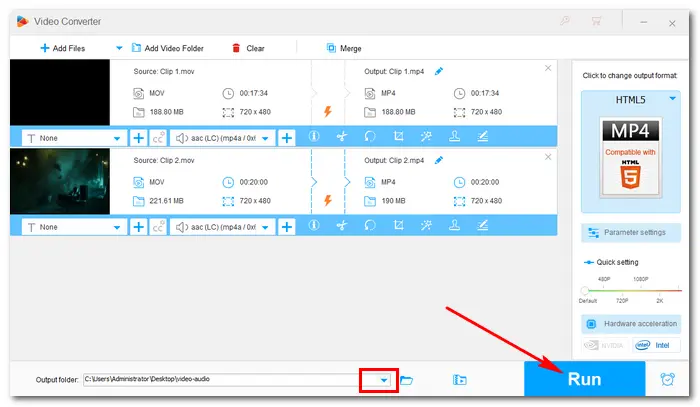Click the Quick setting quality slider handle
The height and width of the screenshot is (407, 700).
click(585, 291)
